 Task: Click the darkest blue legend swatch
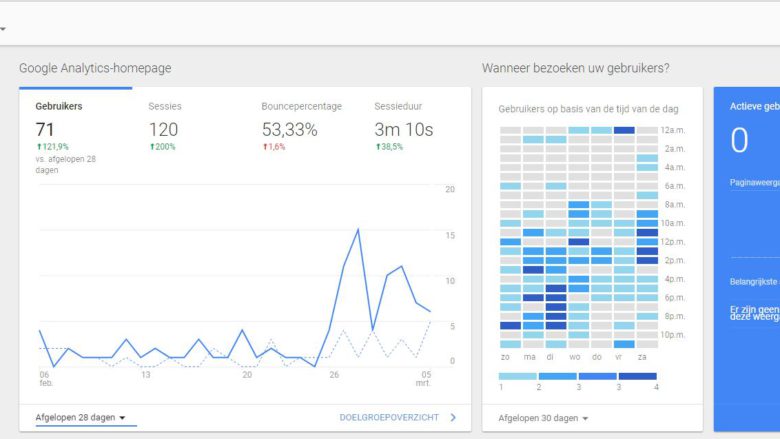coord(637,376)
